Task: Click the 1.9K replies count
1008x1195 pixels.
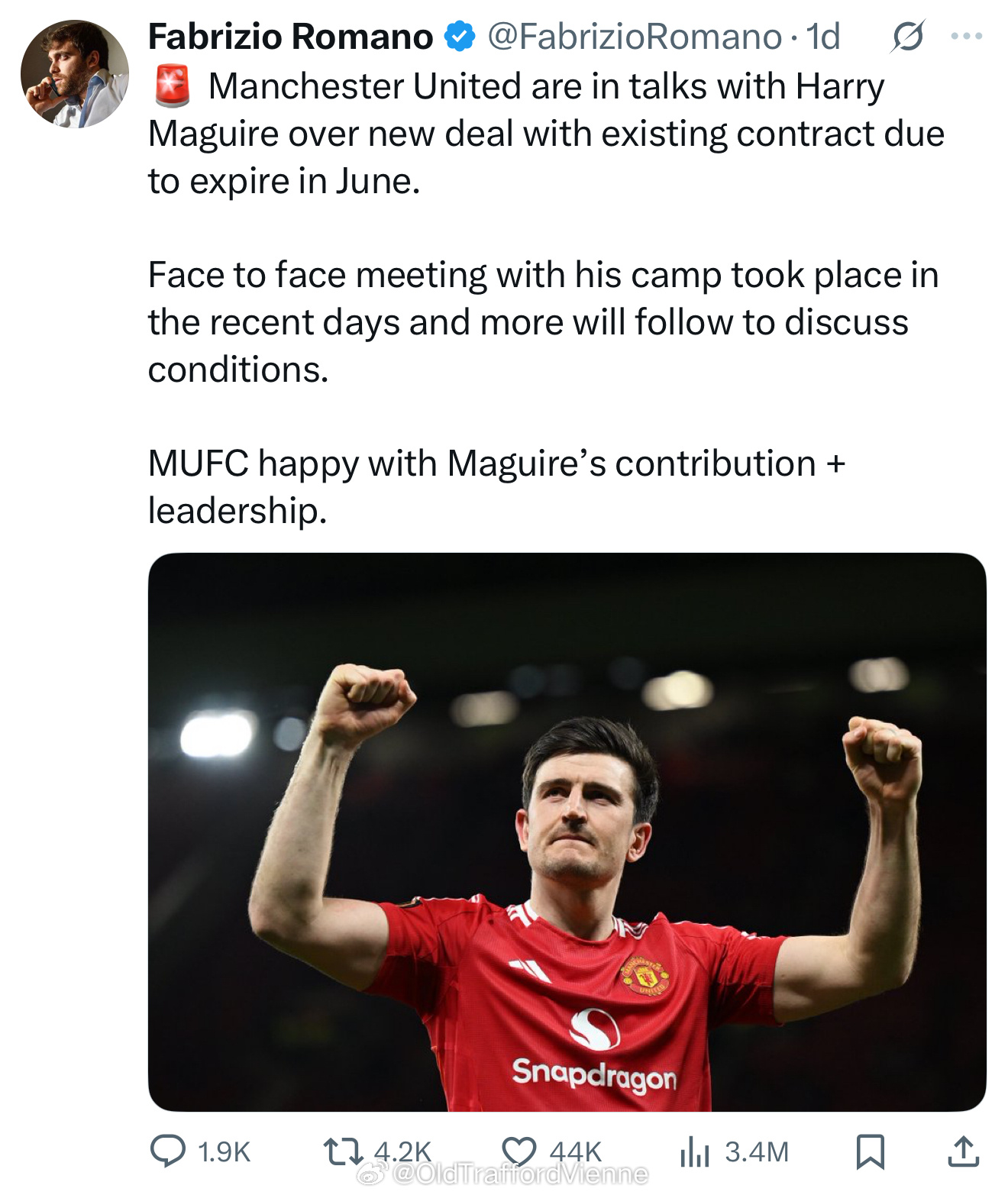Action: coord(224,1151)
